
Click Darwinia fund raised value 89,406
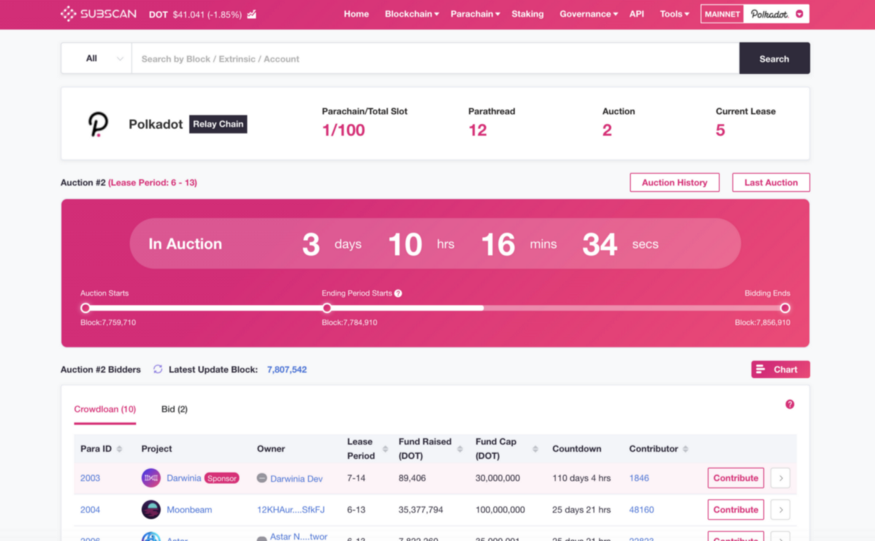(x=412, y=478)
